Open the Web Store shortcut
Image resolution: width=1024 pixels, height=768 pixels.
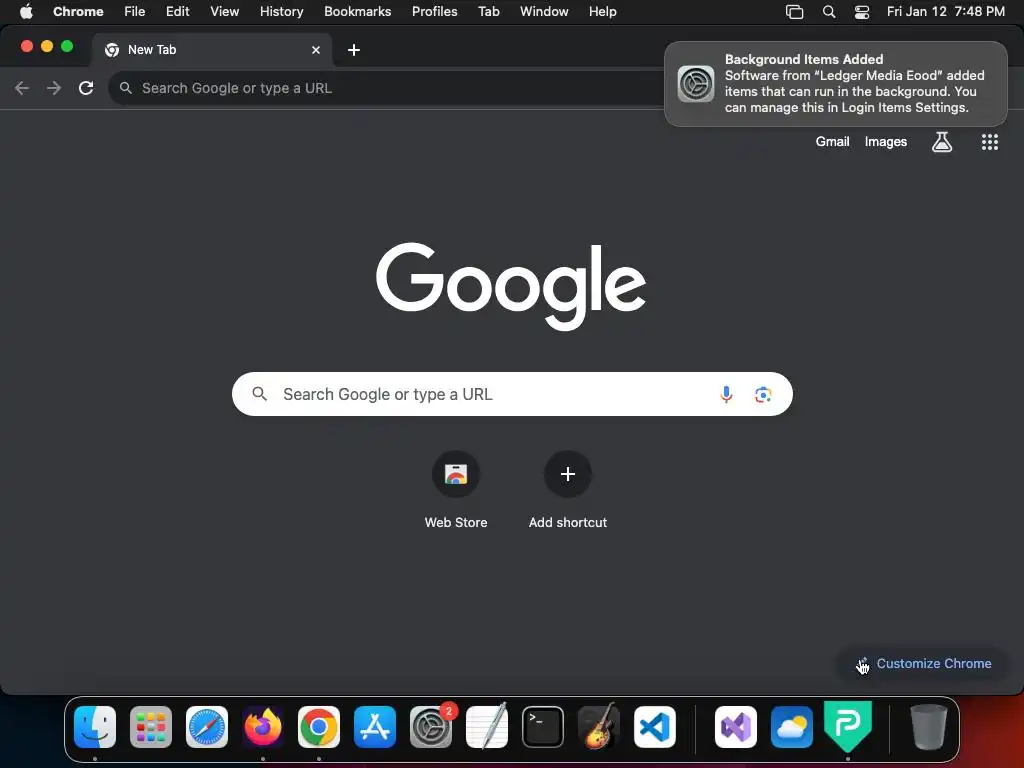coord(456,490)
